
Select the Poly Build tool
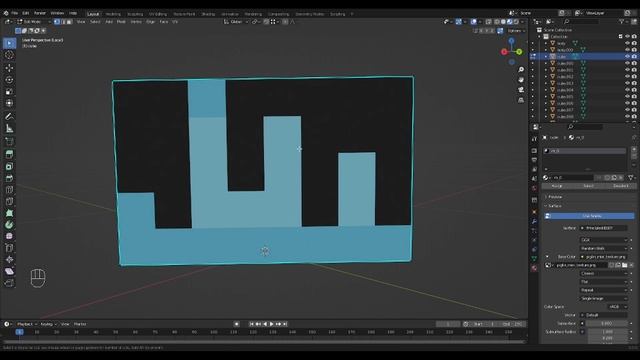pyautogui.click(x=9, y=213)
